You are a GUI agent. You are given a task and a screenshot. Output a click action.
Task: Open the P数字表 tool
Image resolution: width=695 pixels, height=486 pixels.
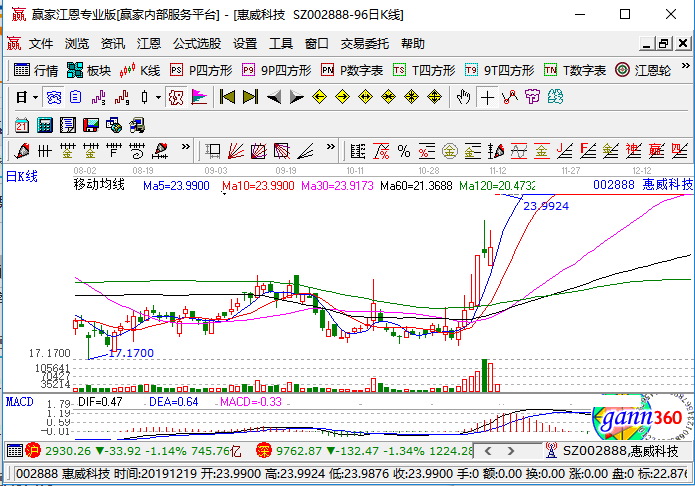[x=352, y=70]
